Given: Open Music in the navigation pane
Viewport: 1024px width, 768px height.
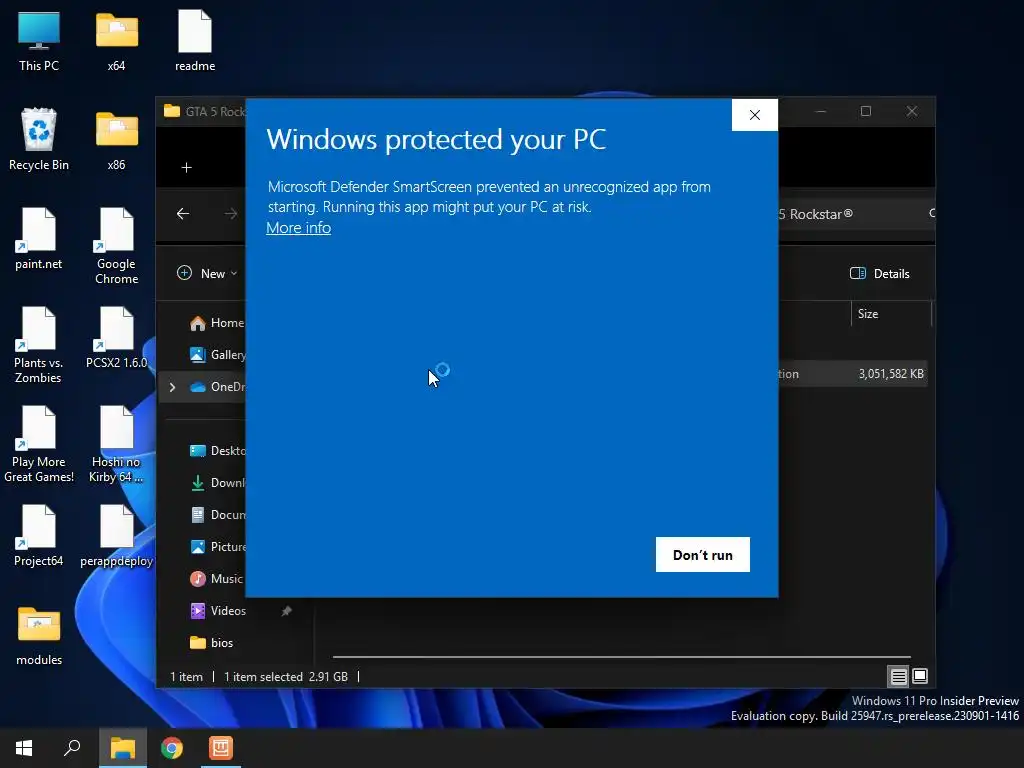Looking at the screenshot, I should [x=216, y=579].
